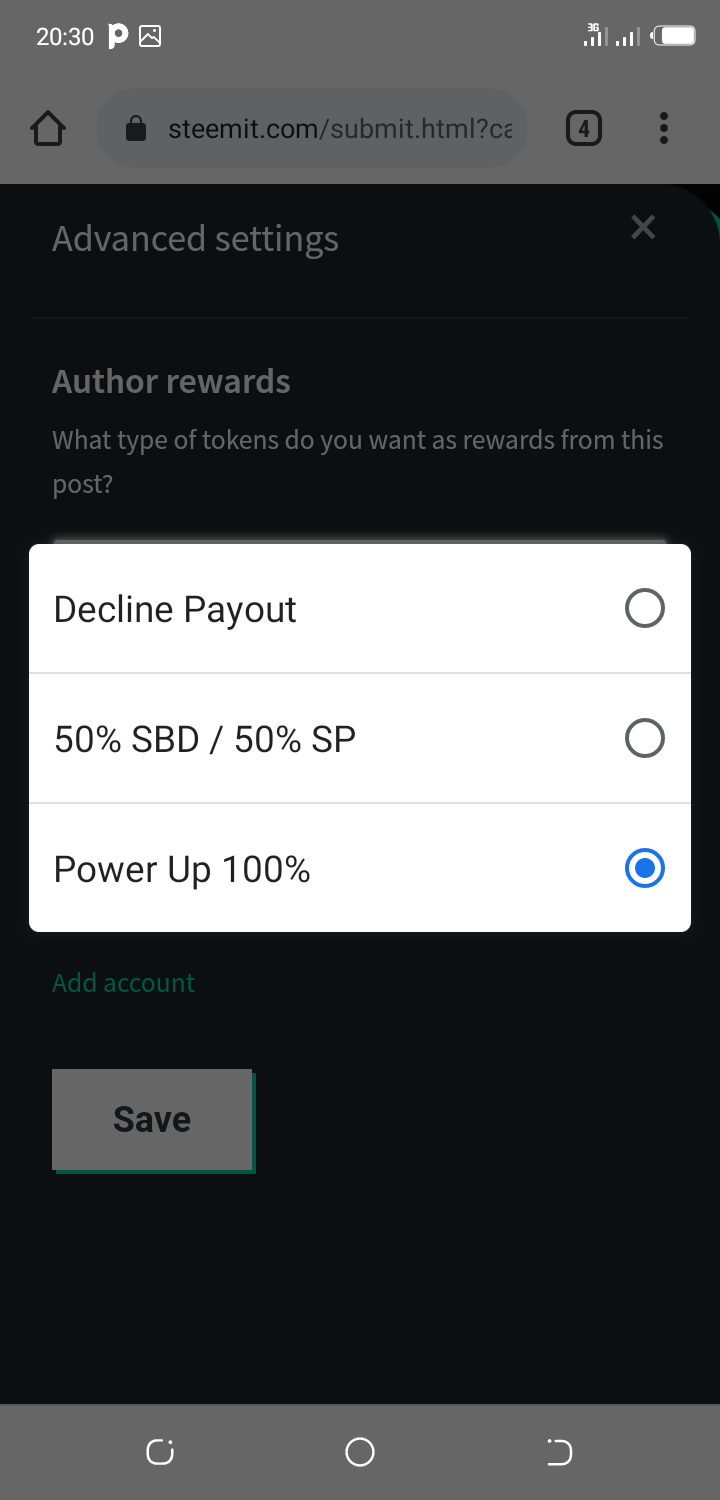Select the Decline Payout radio button
The height and width of the screenshot is (1500, 720).
pyautogui.click(x=644, y=608)
